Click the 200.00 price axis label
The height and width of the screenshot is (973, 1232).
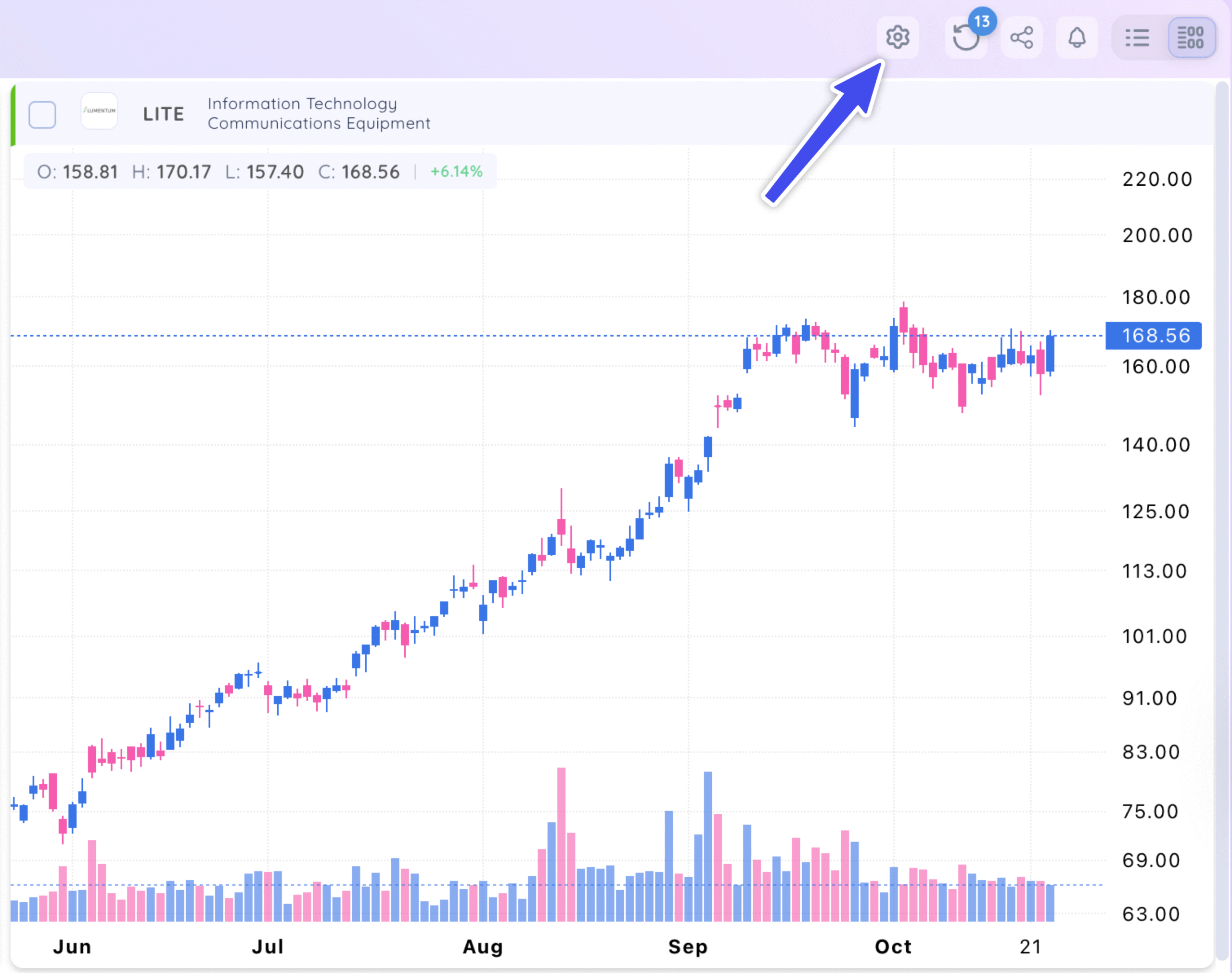coord(1157,235)
